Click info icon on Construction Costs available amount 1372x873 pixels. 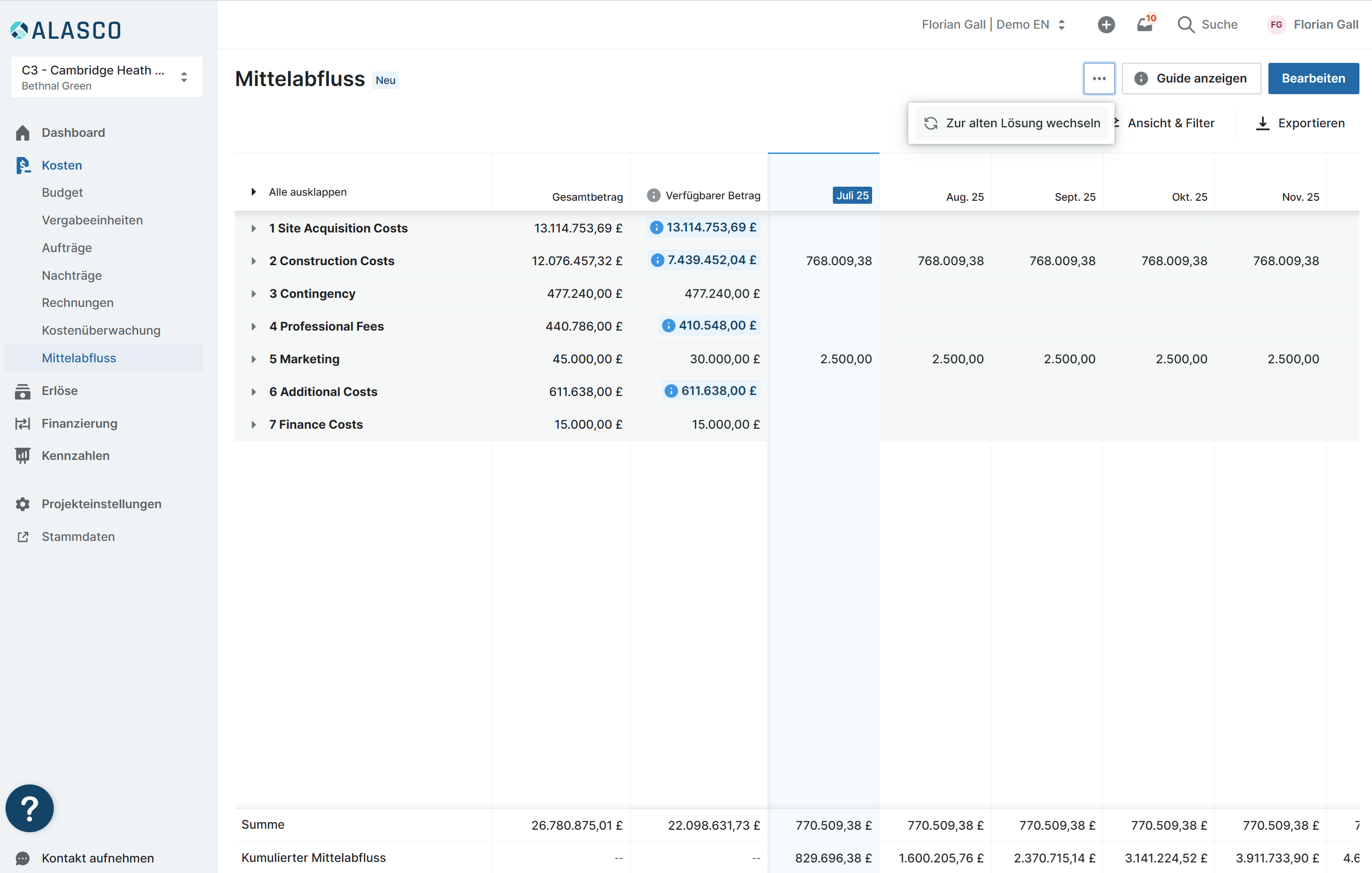(657, 260)
